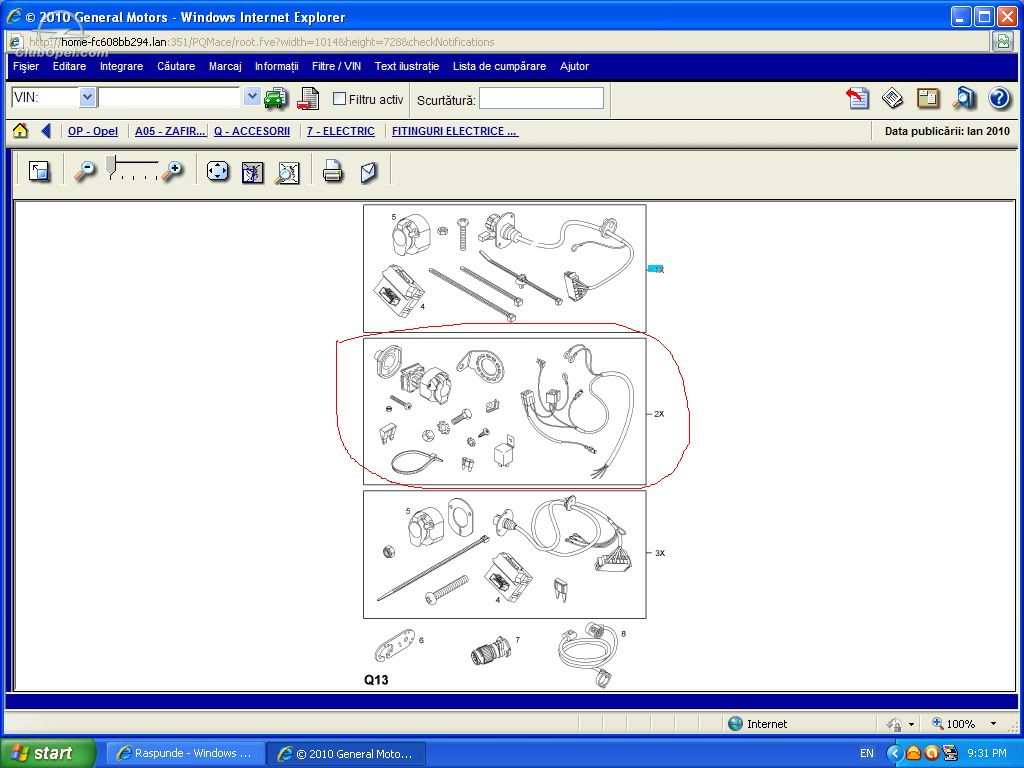Expand the VIN value combo box arrow
This screenshot has width=1024, height=768.
tap(251, 97)
